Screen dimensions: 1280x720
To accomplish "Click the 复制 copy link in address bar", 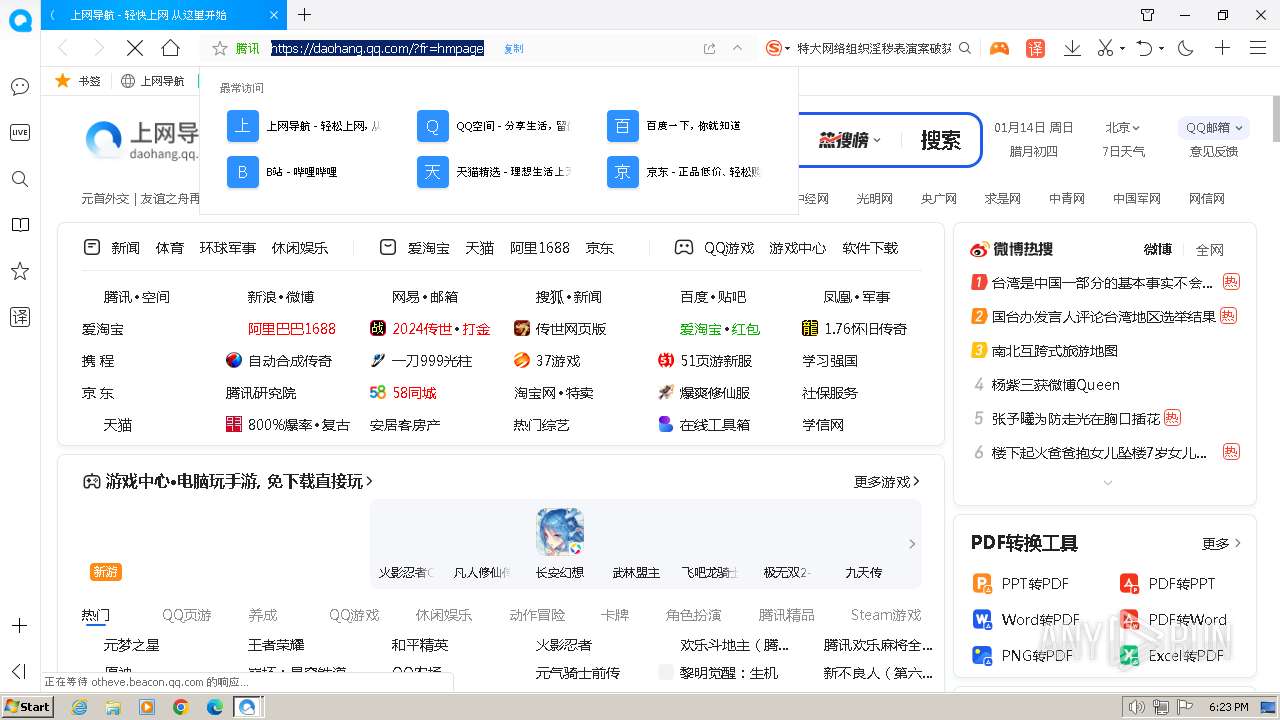I will pyautogui.click(x=513, y=48).
